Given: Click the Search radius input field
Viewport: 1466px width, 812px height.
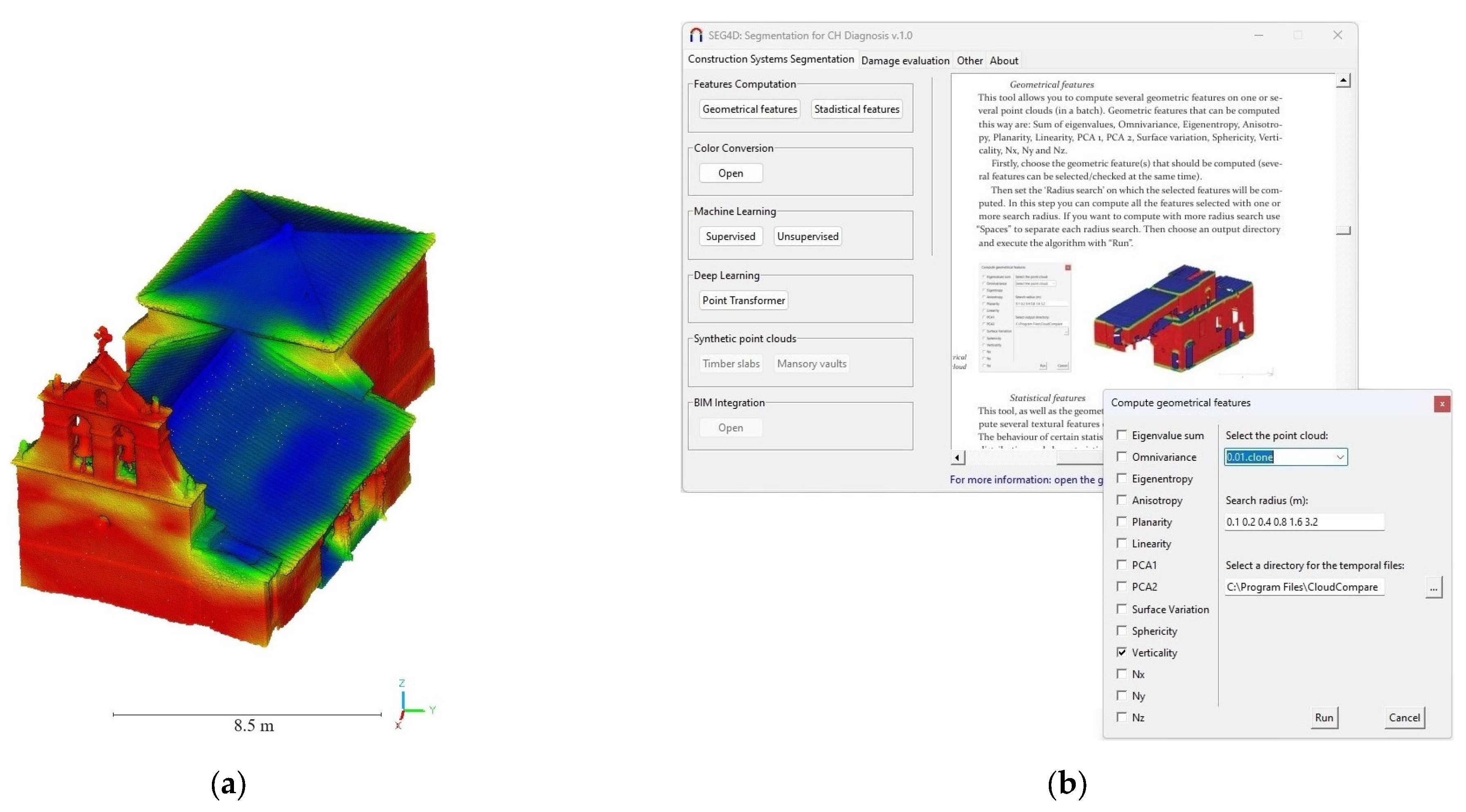Looking at the screenshot, I should tap(1303, 522).
